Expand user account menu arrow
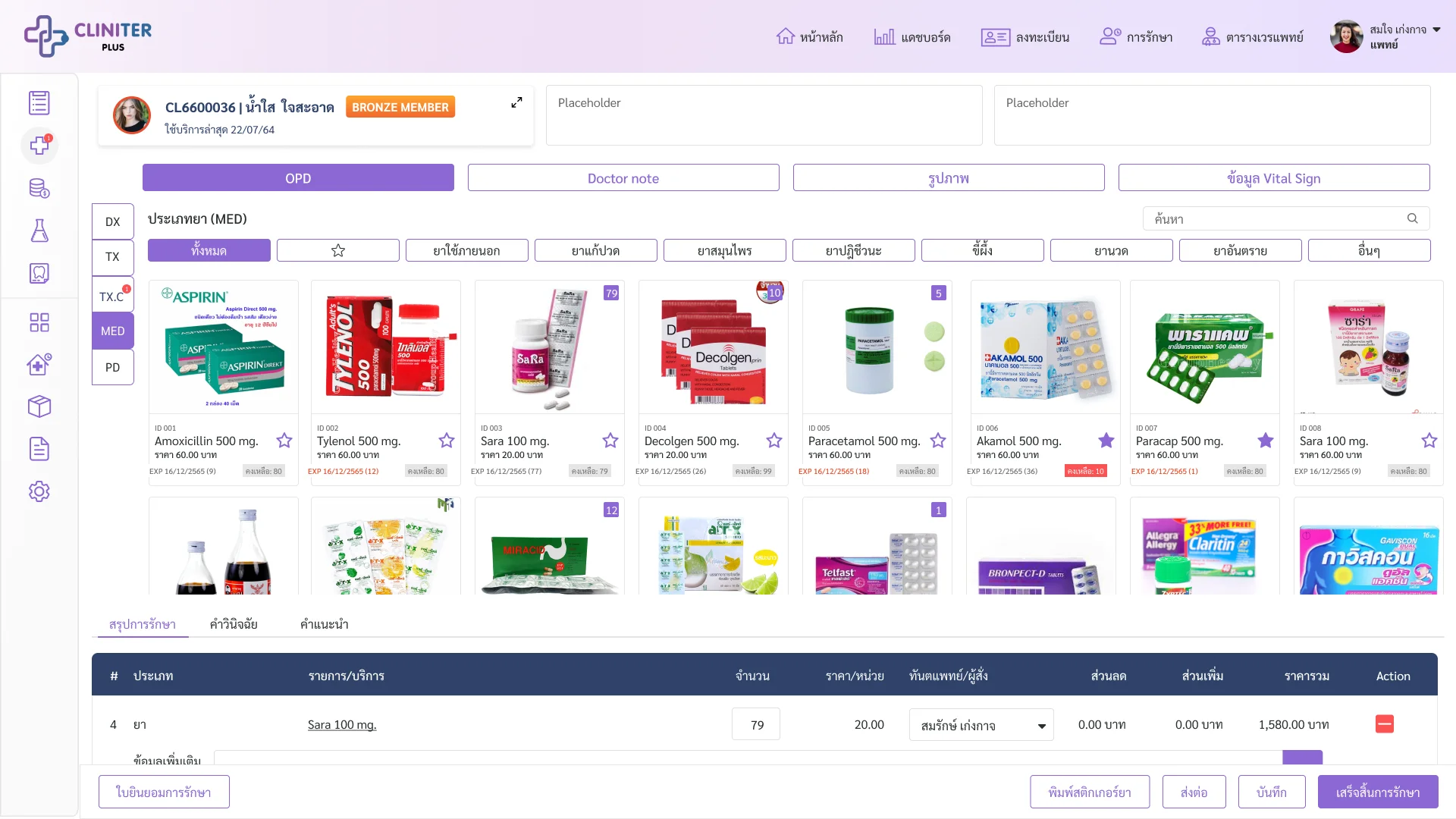Image resolution: width=1456 pixels, height=819 pixels. click(1436, 30)
